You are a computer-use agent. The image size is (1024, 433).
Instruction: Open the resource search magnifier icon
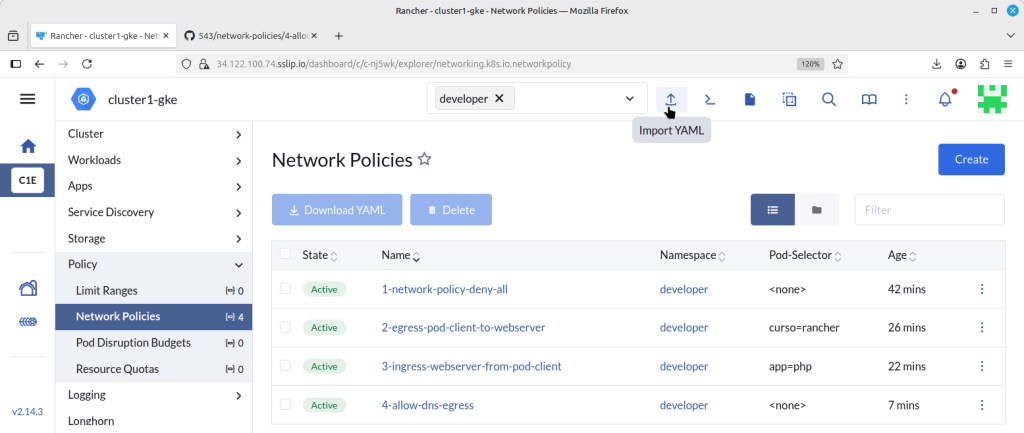point(829,99)
